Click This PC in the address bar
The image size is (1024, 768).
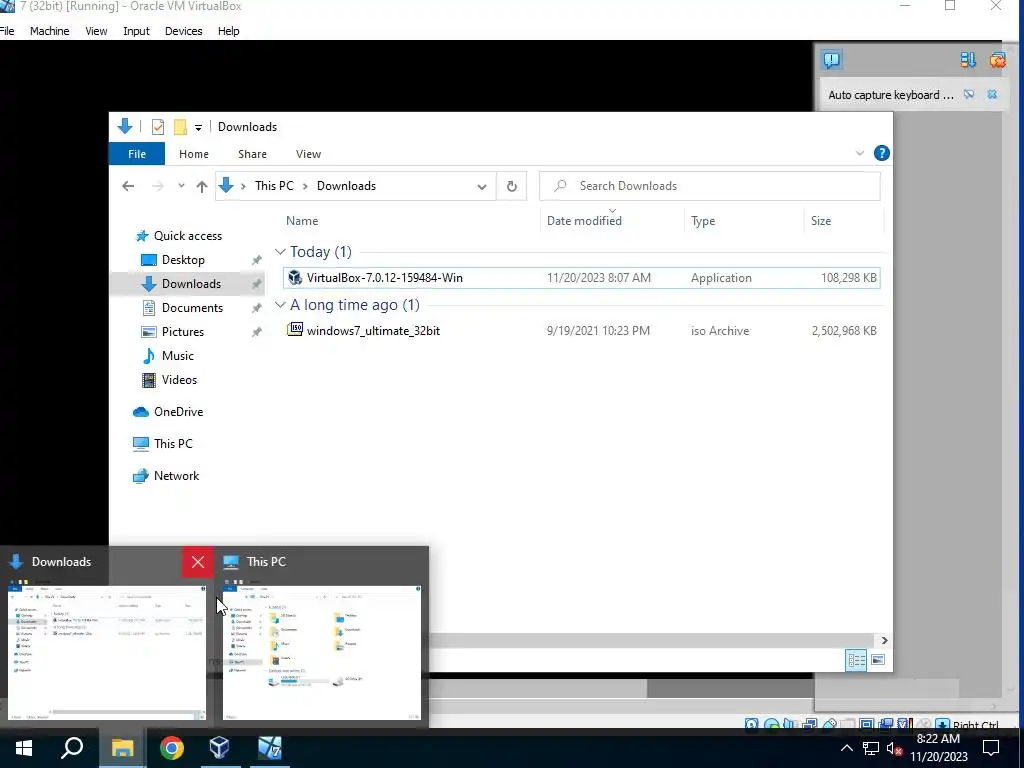(x=274, y=186)
